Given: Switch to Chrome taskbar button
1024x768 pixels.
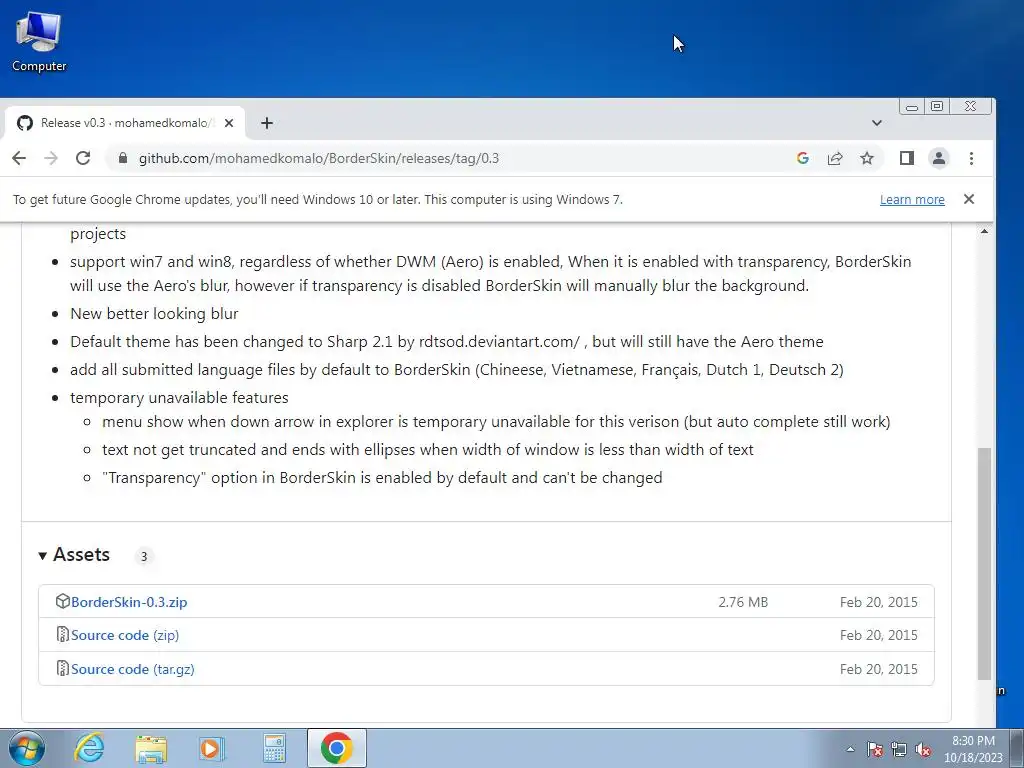Looking at the screenshot, I should (336, 748).
